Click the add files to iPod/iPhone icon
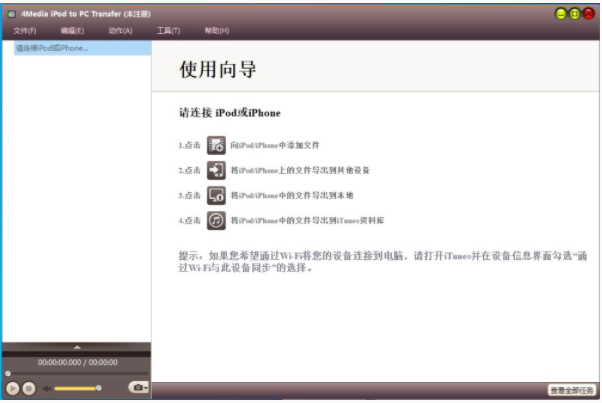602x403 pixels. [x=216, y=145]
